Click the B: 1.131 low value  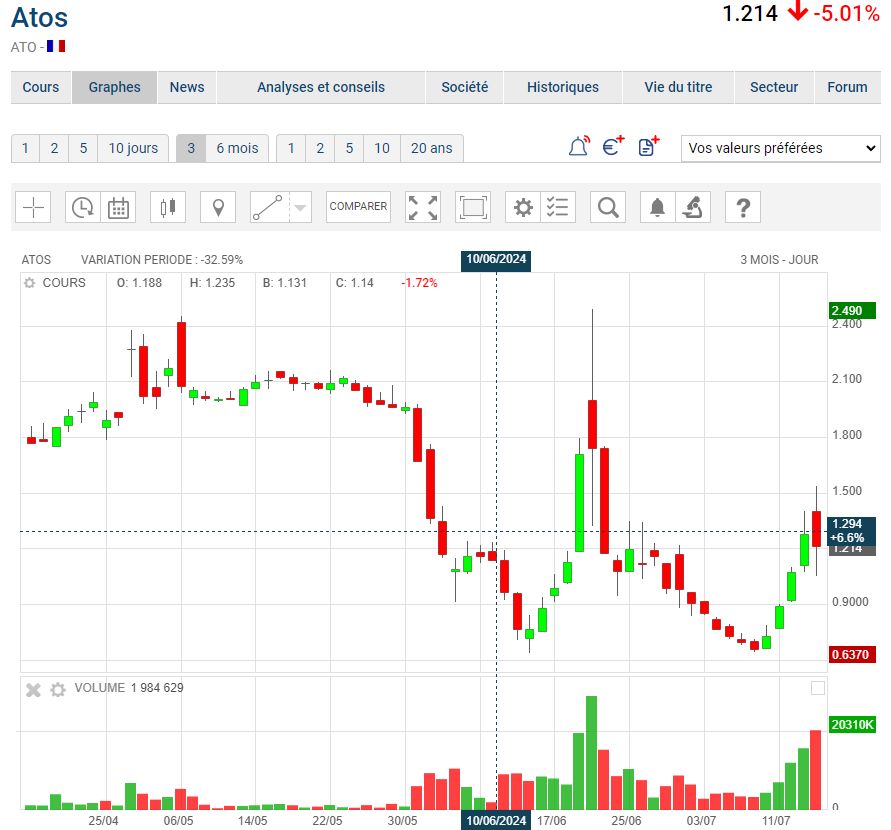click(285, 283)
